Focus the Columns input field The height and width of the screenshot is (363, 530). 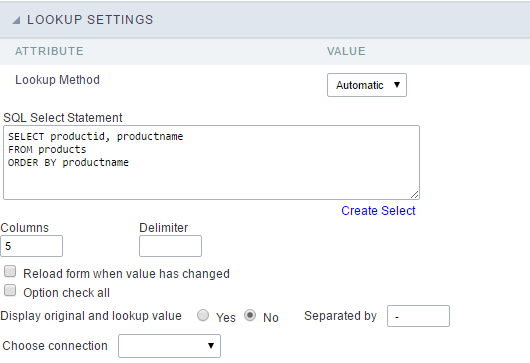click(31, 246)
